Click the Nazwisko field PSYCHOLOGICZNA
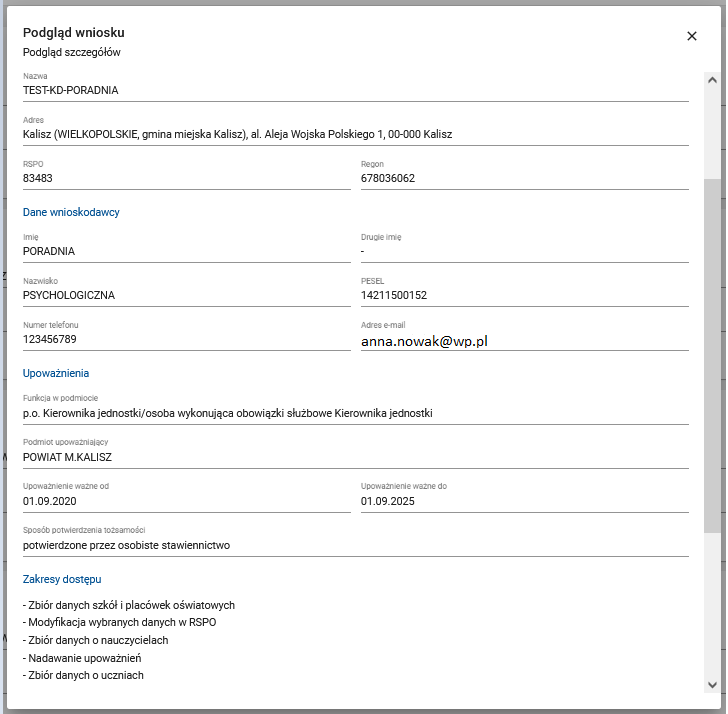The image size is (728, 714). tap(186, 295)
